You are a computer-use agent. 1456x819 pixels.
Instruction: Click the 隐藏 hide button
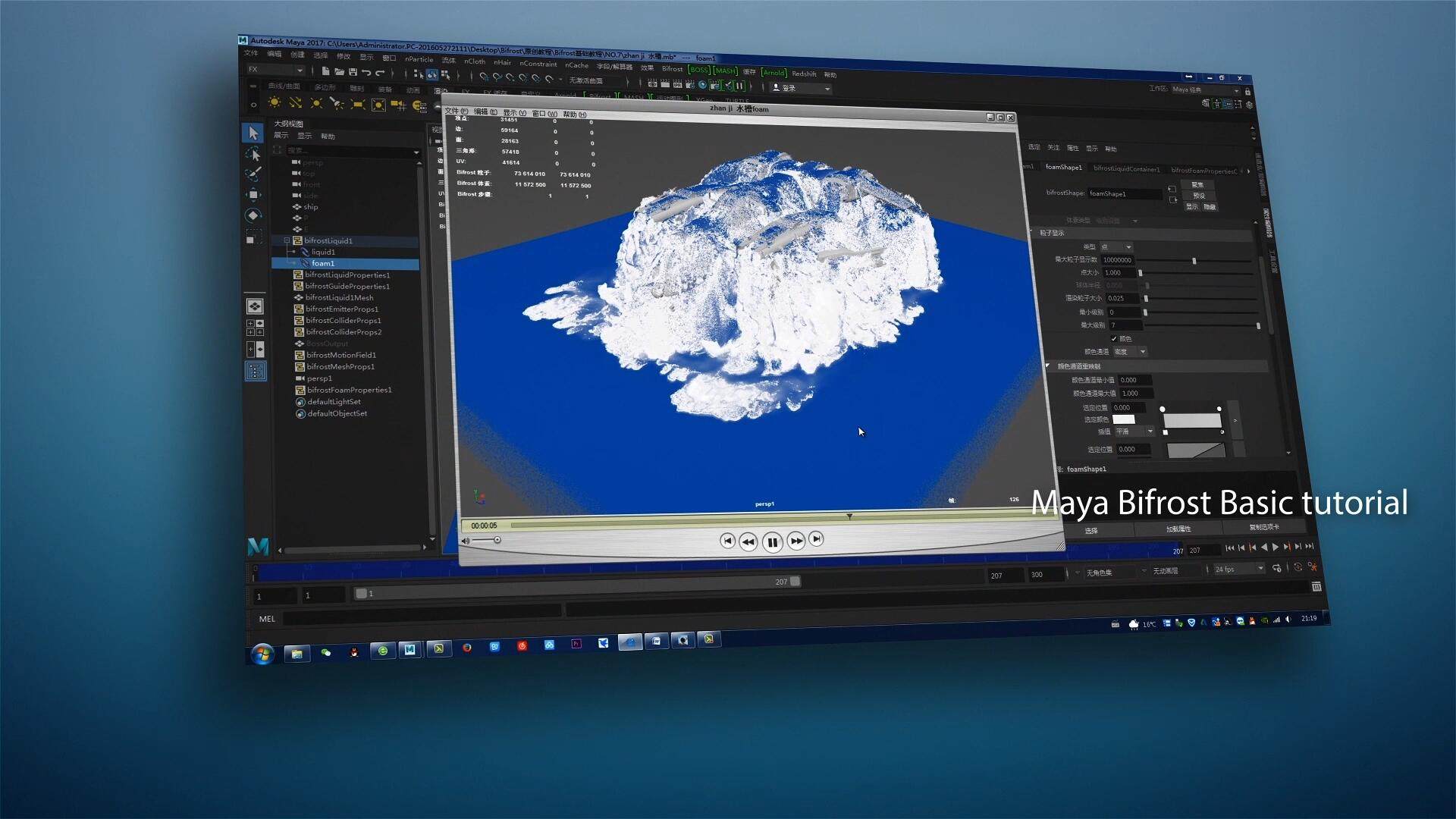tap(1210, 207)
